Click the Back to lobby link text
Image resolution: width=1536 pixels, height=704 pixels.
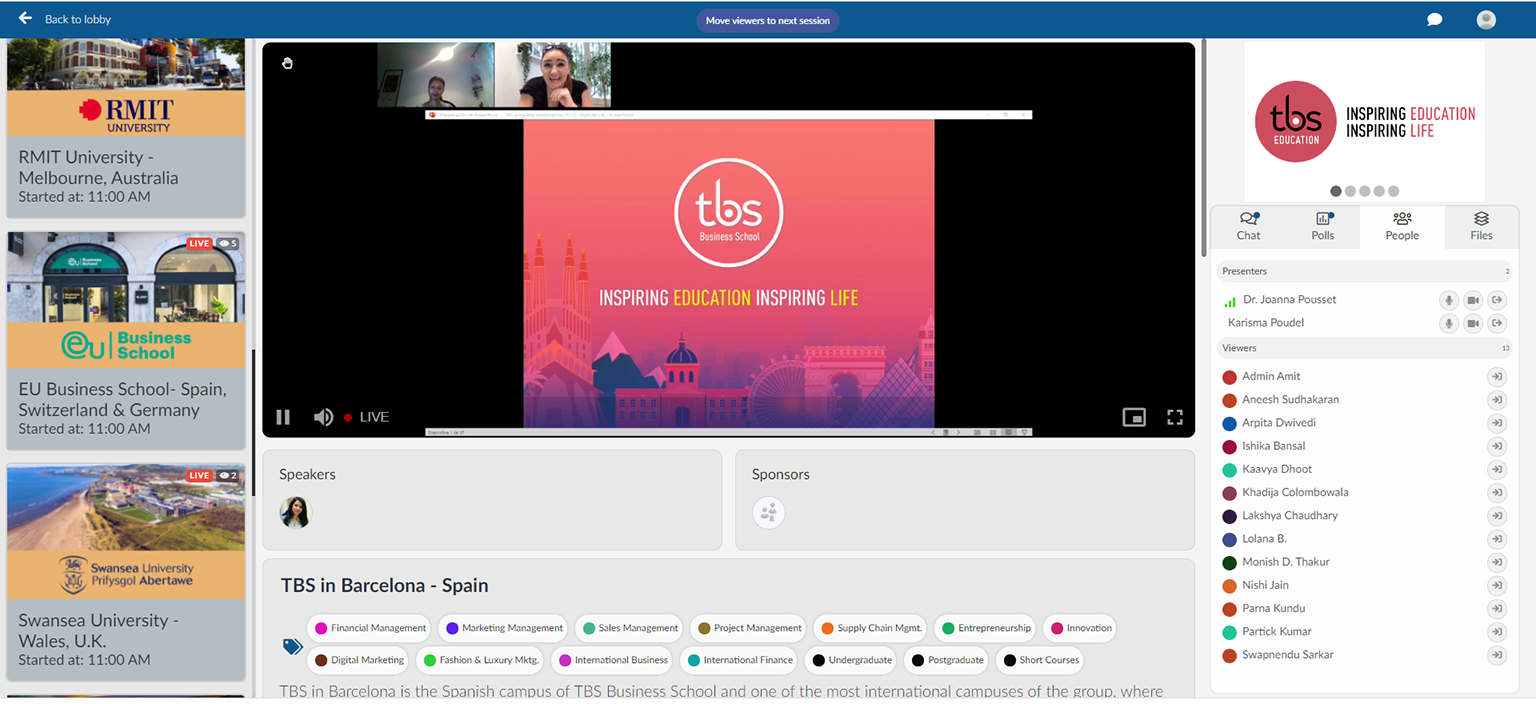(78, 20)
